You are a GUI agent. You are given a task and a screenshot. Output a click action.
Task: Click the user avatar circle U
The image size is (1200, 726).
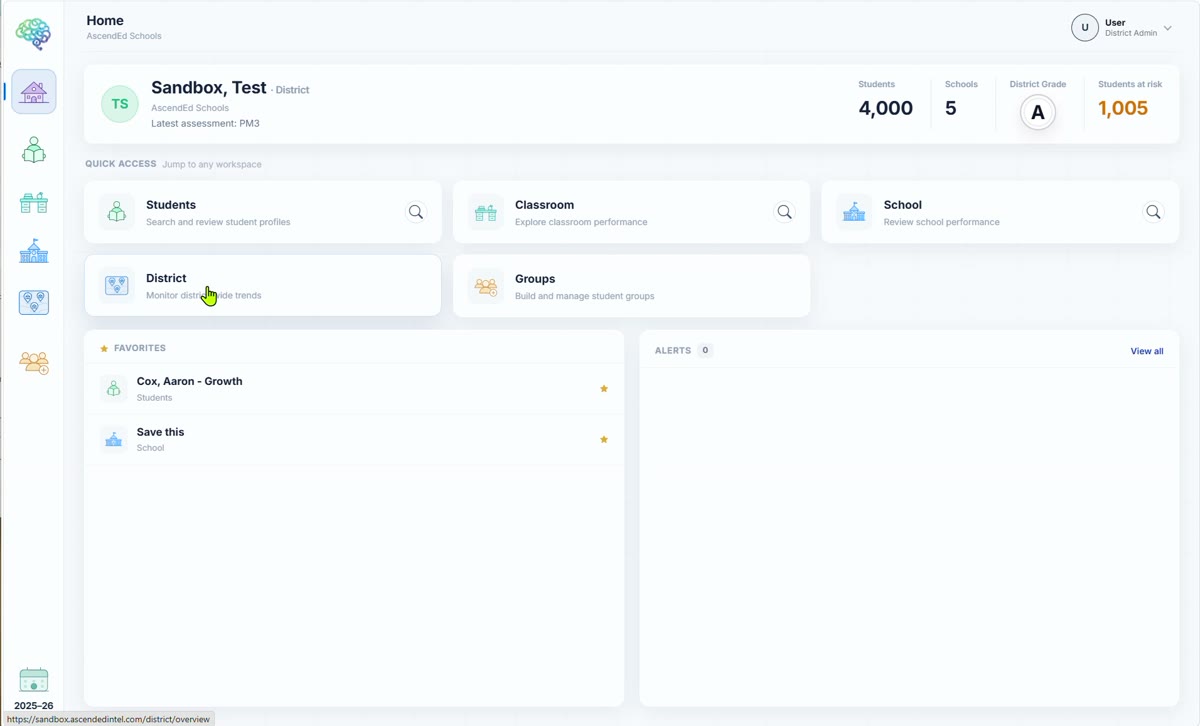coord(1085,28)
